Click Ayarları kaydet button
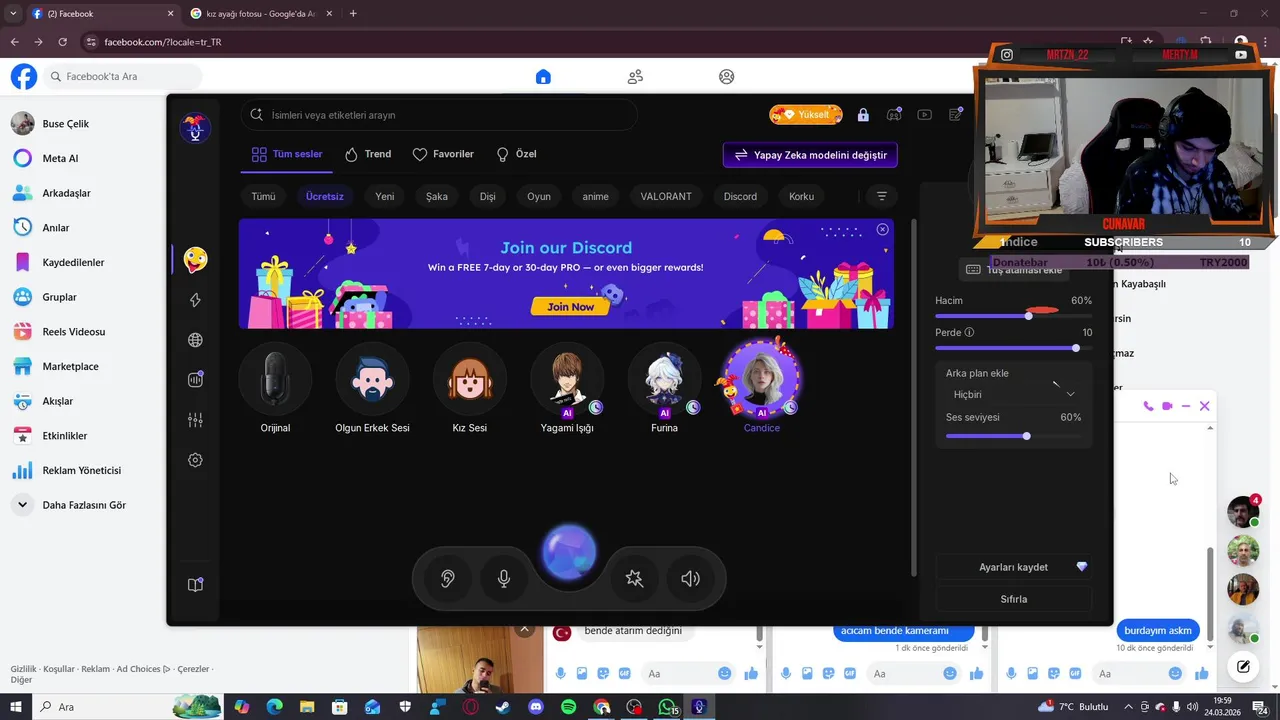 [1013, 567]
